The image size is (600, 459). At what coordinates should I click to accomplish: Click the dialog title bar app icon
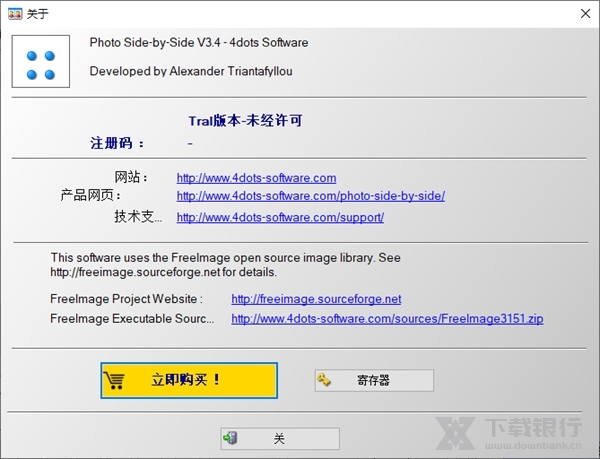(x=15, y=14)
